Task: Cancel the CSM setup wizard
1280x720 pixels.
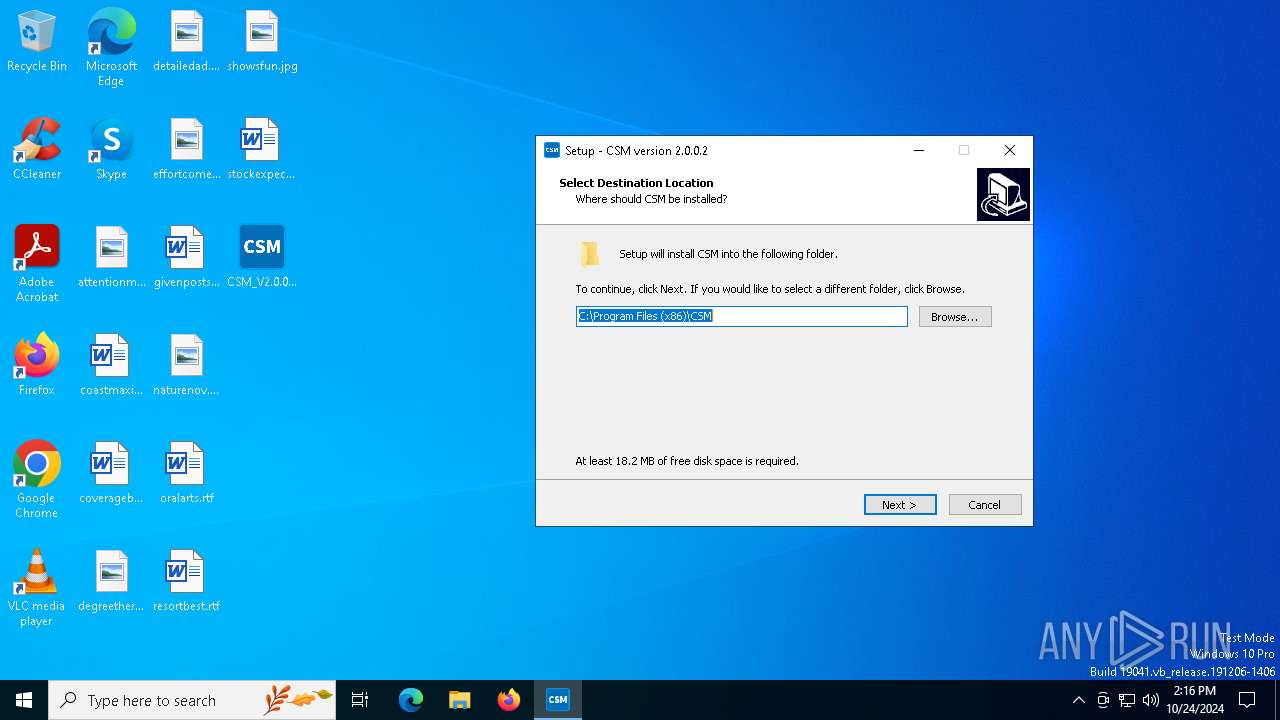Action: coord(985,505)
